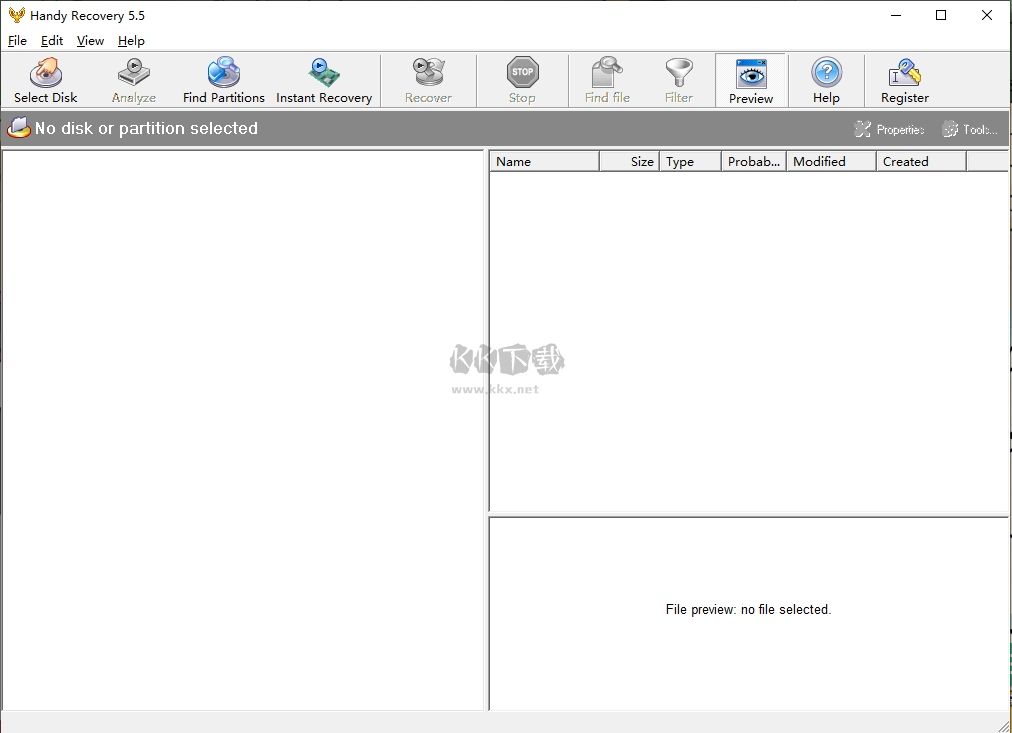This screenshot has height=733, width=1012.
Task: Close the Handy Recovery window
Action: (x=987, y=15)
